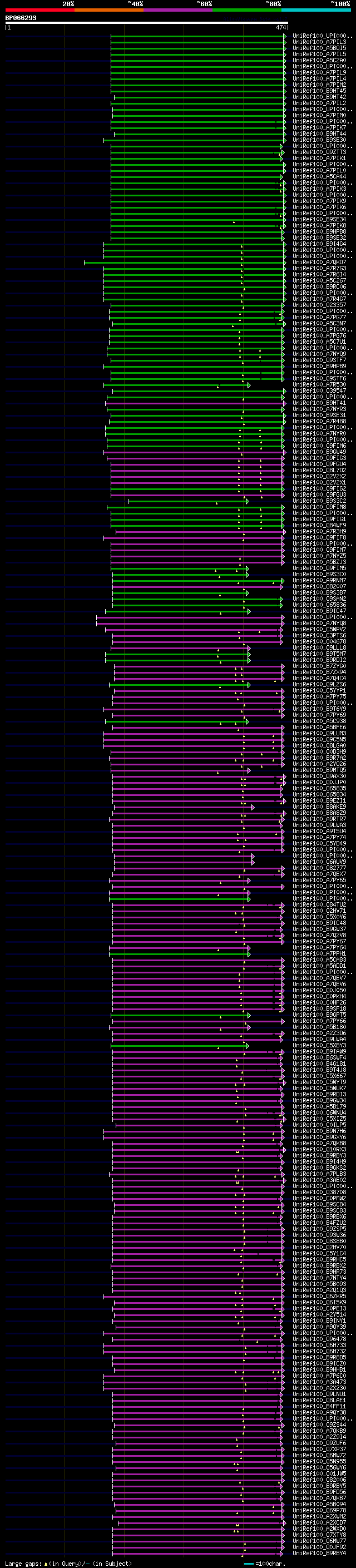Select hit label UniRef100_Q9AX30
The image size is (356, 1568).
(x=319, y=776)
